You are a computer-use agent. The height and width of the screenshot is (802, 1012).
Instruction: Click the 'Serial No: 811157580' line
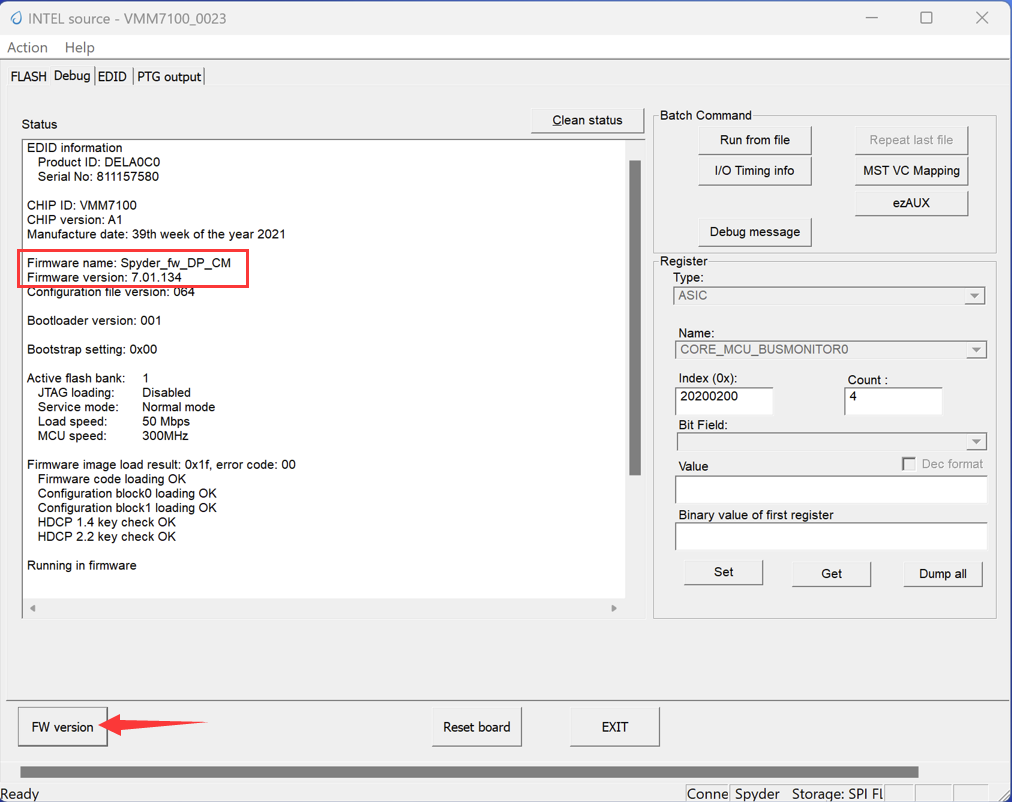[x=98, y=177]
